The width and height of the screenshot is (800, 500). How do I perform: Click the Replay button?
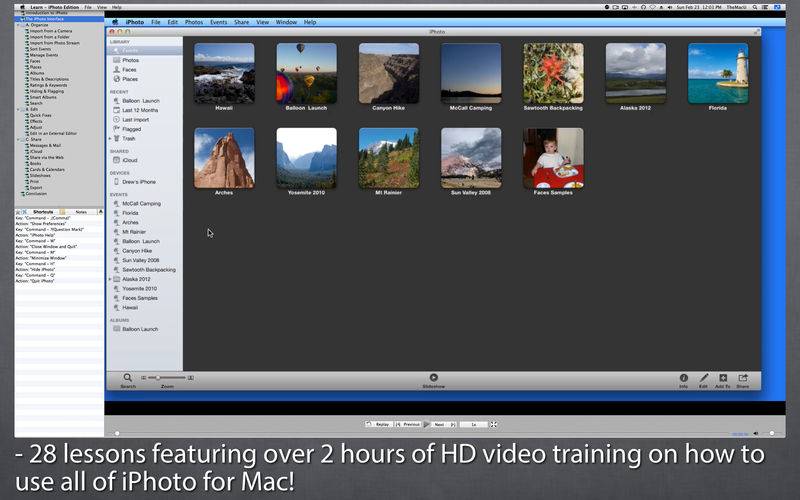379,424
